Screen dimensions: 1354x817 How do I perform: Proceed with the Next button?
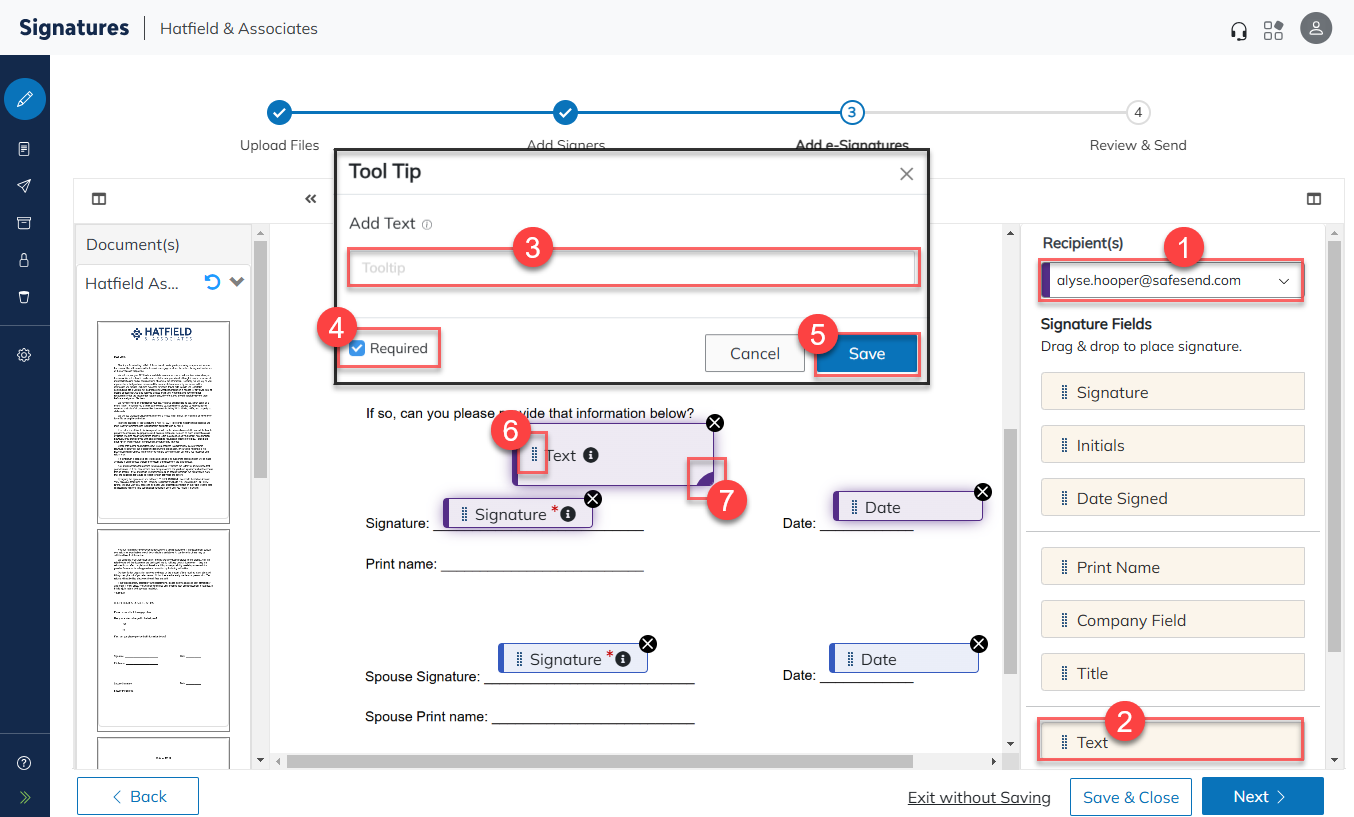point(1262,796)
